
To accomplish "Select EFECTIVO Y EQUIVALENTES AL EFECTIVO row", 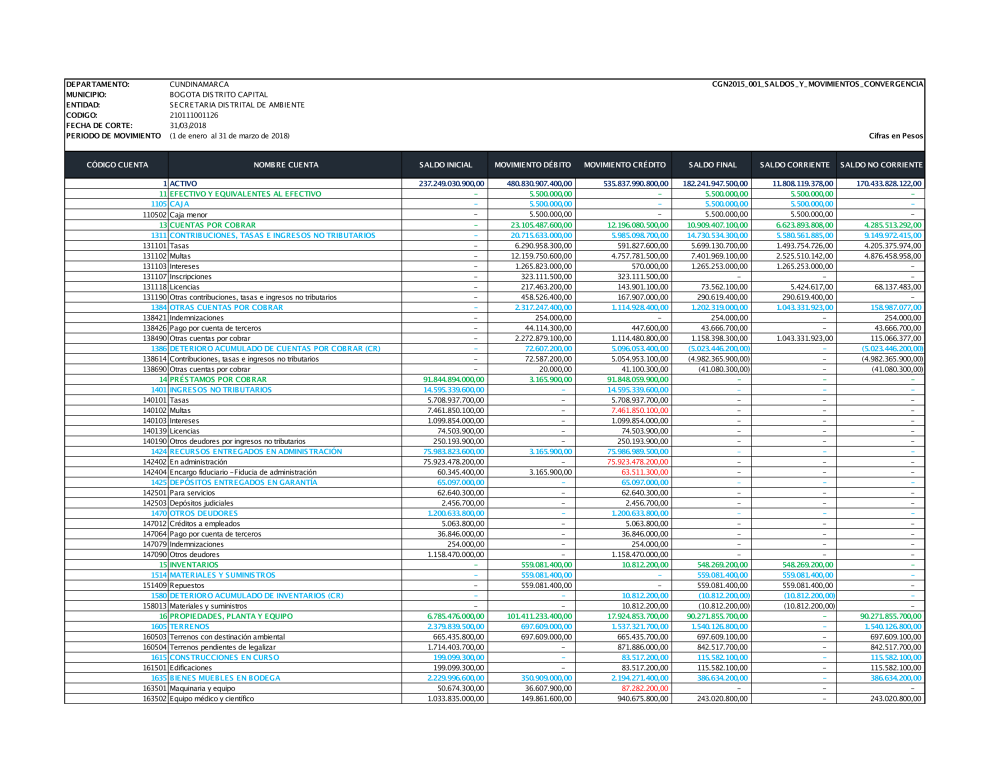I will (x=245, y=193).
